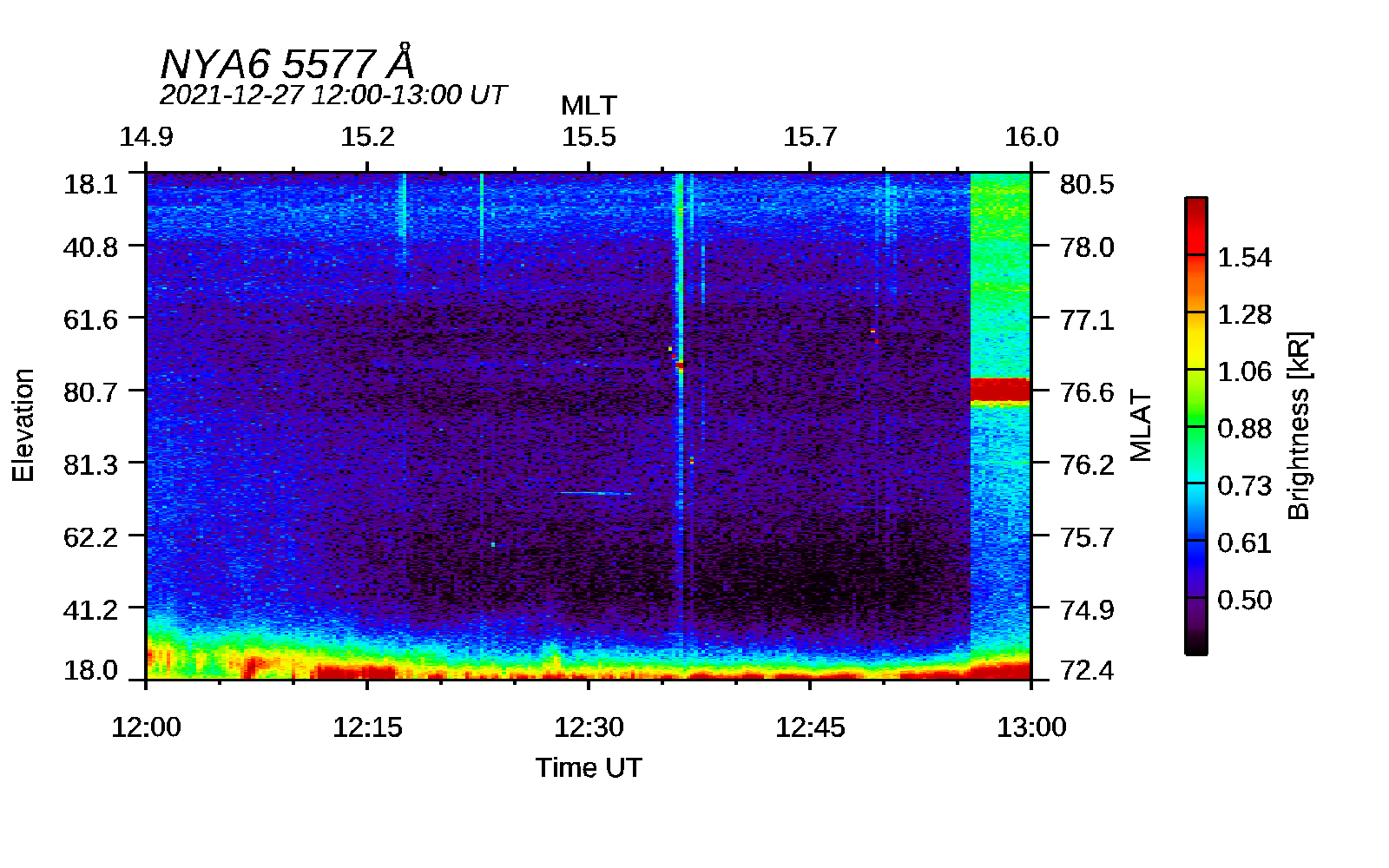Click MLAT tick label 76.2
Viewport: 1389px width, 868px height.
click(1087, 464)
